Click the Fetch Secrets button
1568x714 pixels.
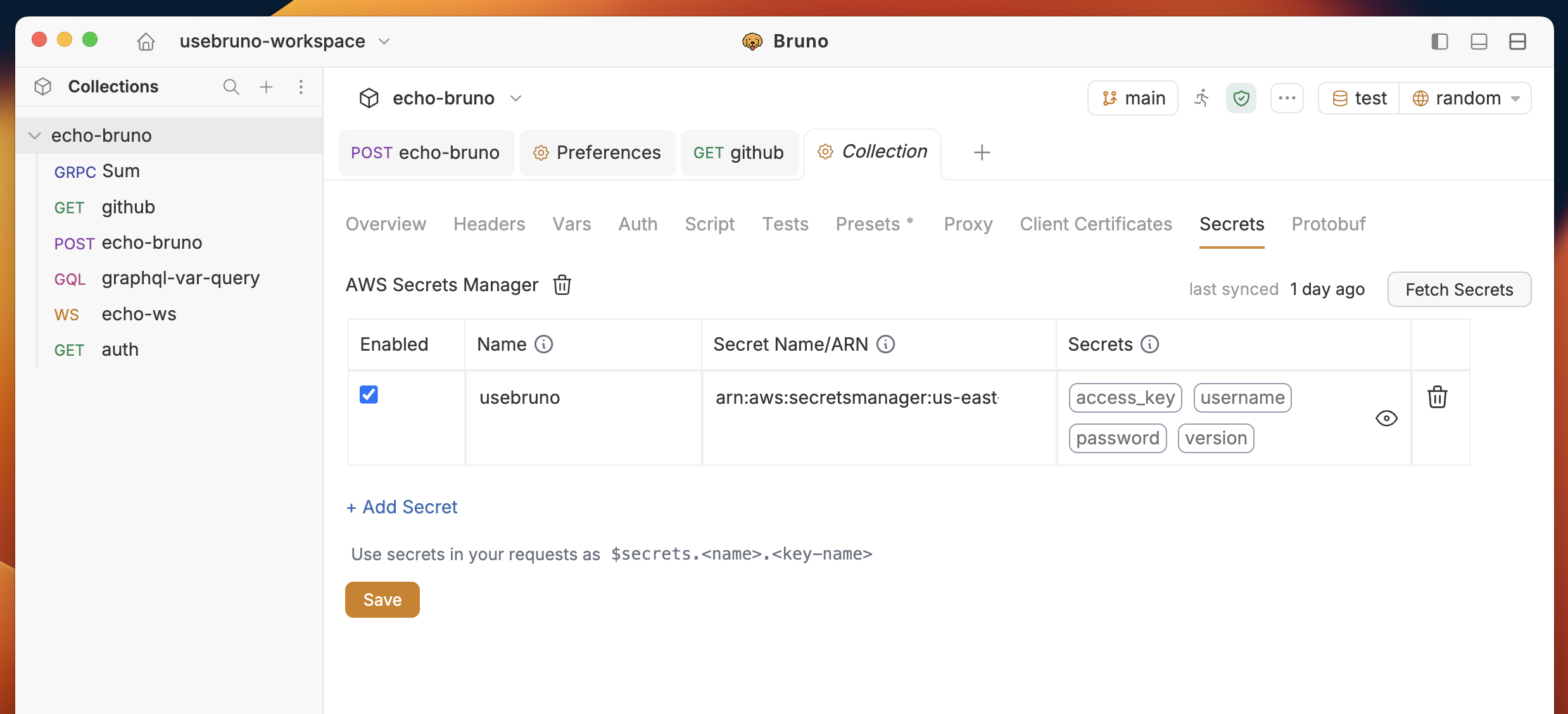(1459, 289)
